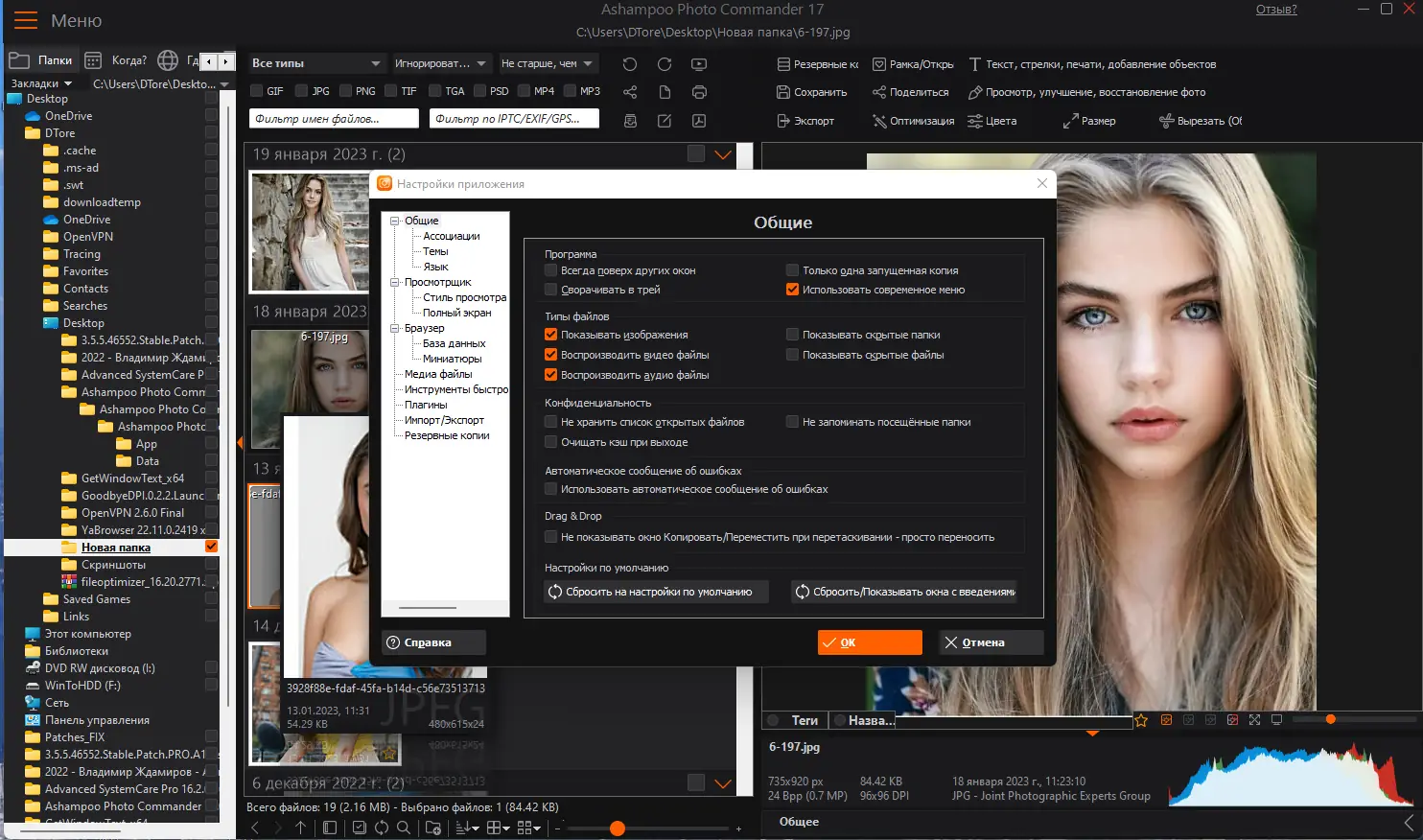Click the Print icon in the toolbar

point(699,92)
